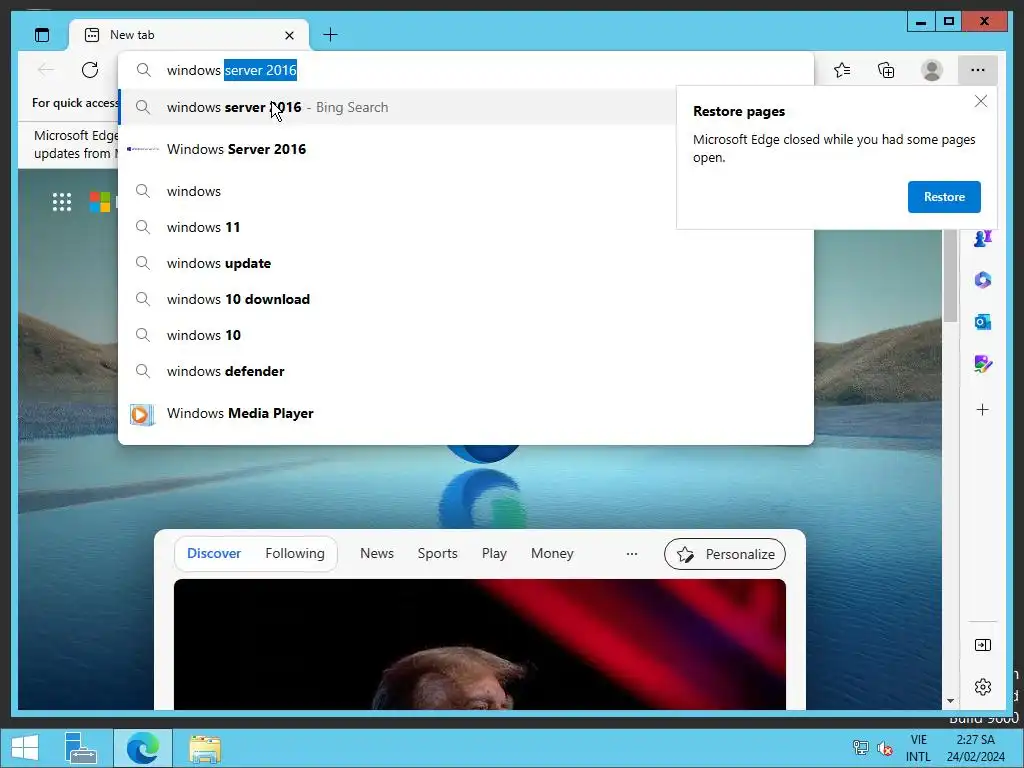The height and width of the screenshot is (768, 1024).
Task: Open Settings and more ellipsis menu
Action: 978,70
